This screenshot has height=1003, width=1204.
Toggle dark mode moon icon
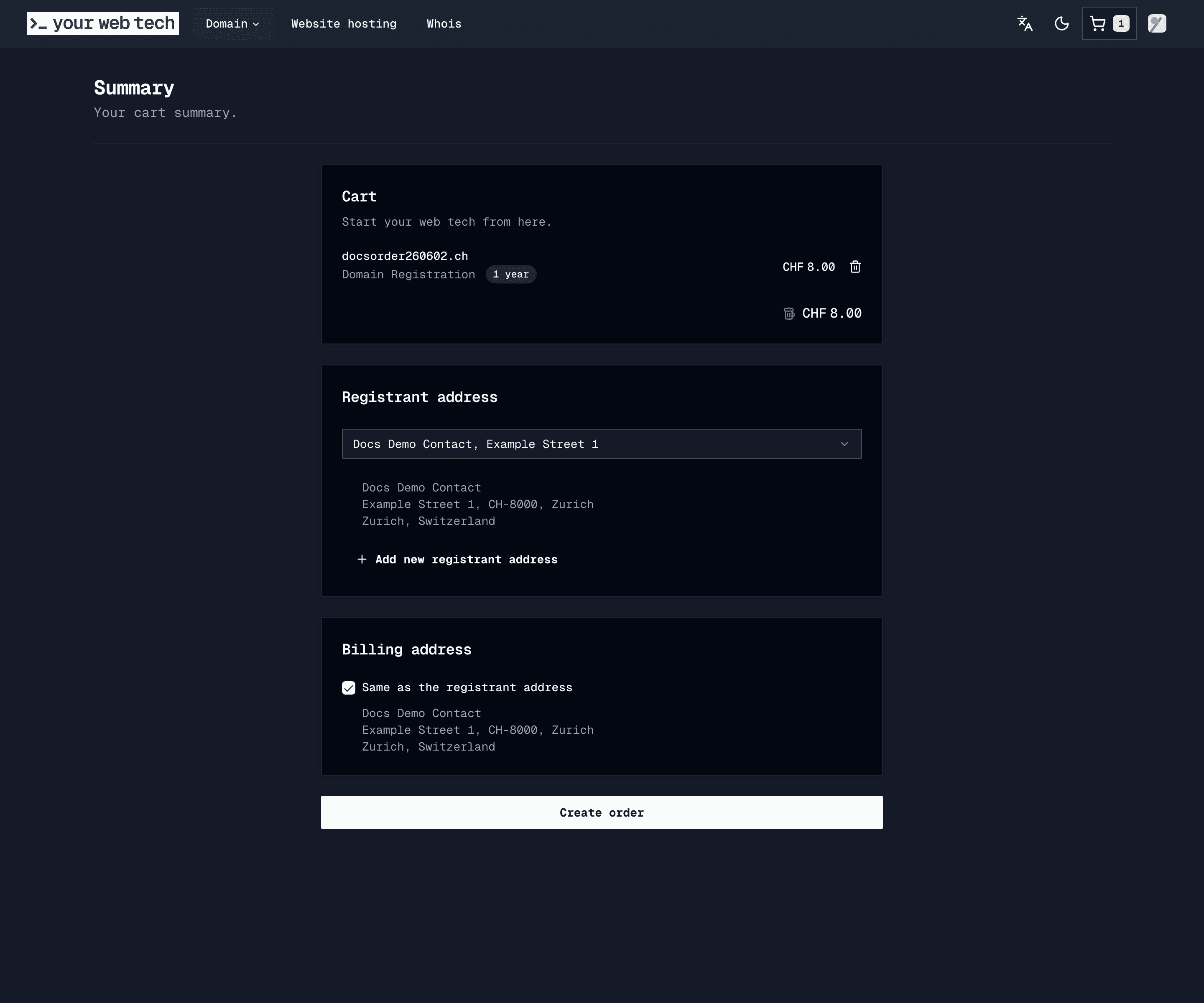1061,23
